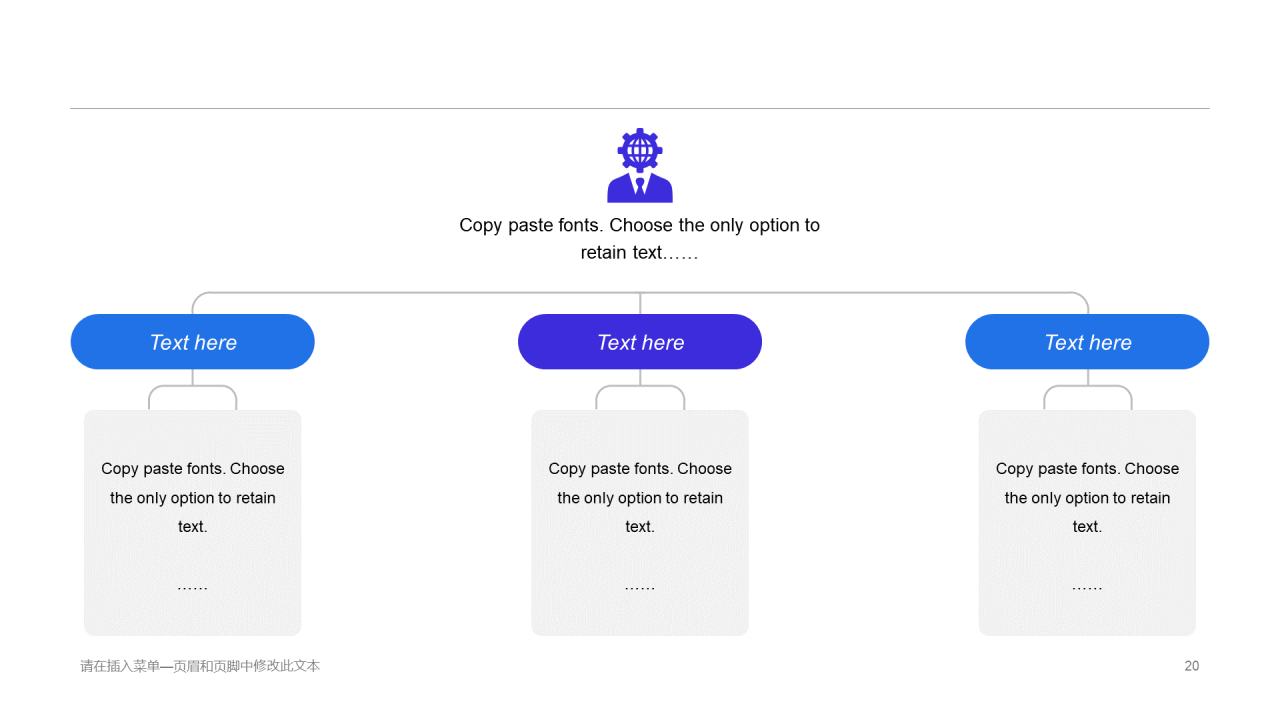
Task: Select the paragraph in the right gray box
Action: [1087, 497]
